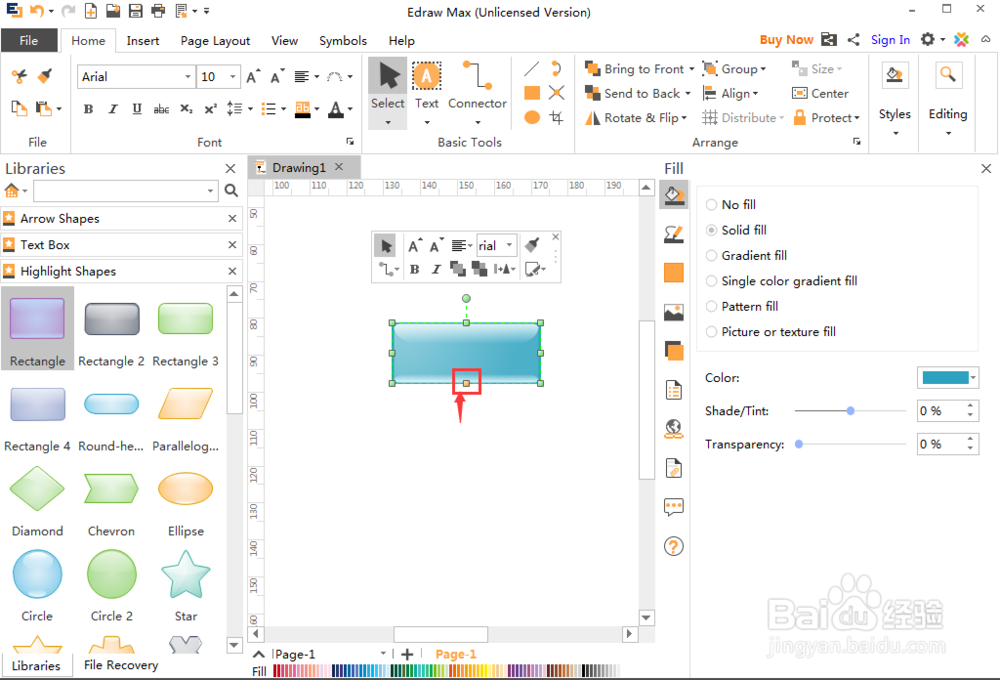Open the Line style panel icon

click(673, 234)
